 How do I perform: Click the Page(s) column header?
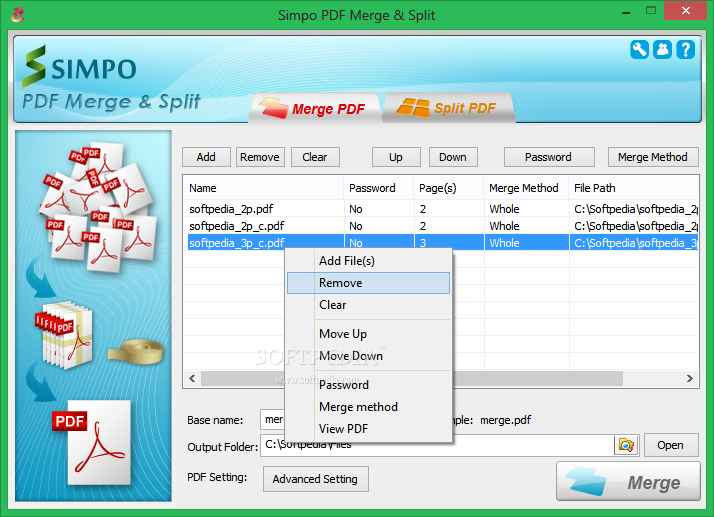[449, 188]
